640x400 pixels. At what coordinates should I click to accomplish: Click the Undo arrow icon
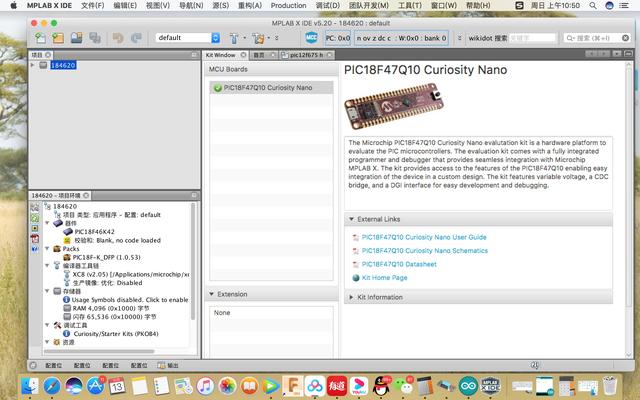[118, 38]
